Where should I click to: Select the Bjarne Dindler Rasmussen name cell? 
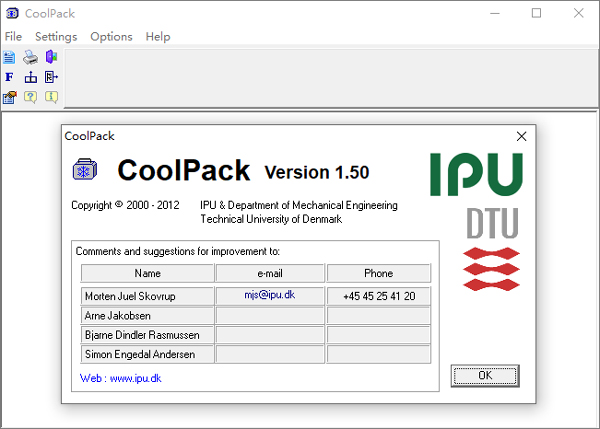[147, 335]
